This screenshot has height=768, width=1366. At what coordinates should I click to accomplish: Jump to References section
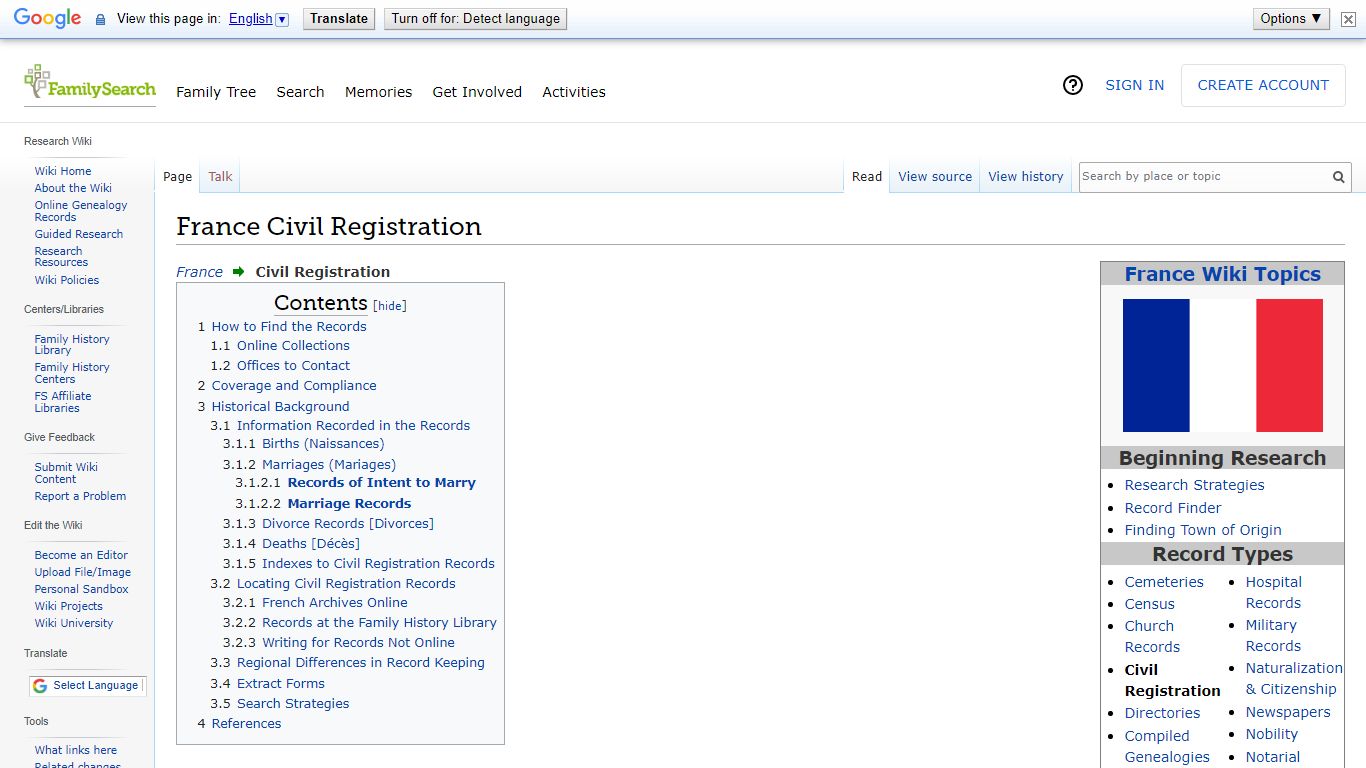(x=246, y=723)
